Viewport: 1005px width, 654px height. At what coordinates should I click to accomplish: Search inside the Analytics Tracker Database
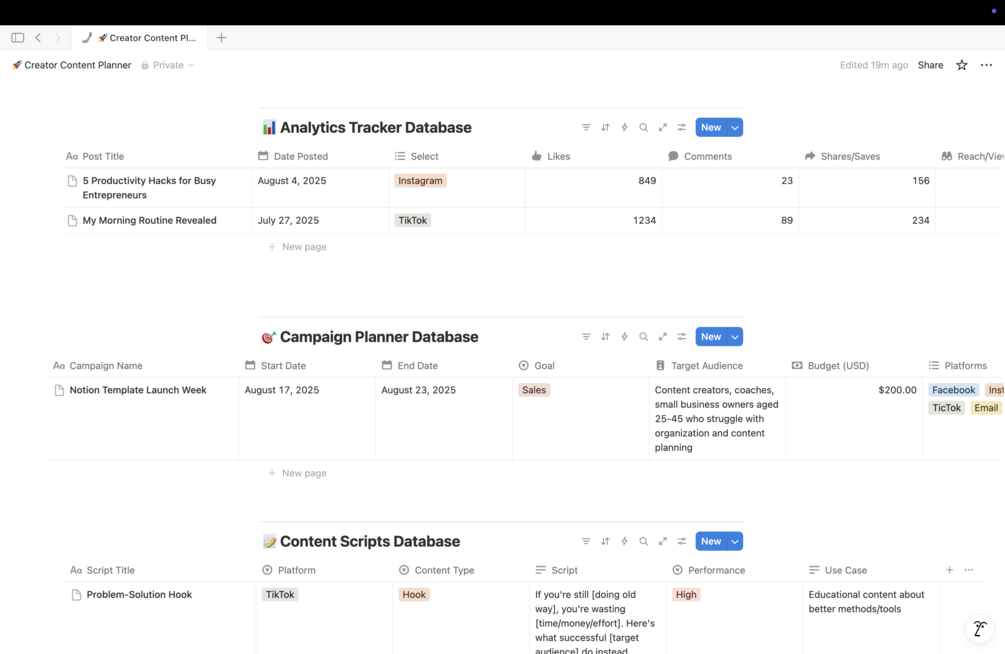coord(643,128)
